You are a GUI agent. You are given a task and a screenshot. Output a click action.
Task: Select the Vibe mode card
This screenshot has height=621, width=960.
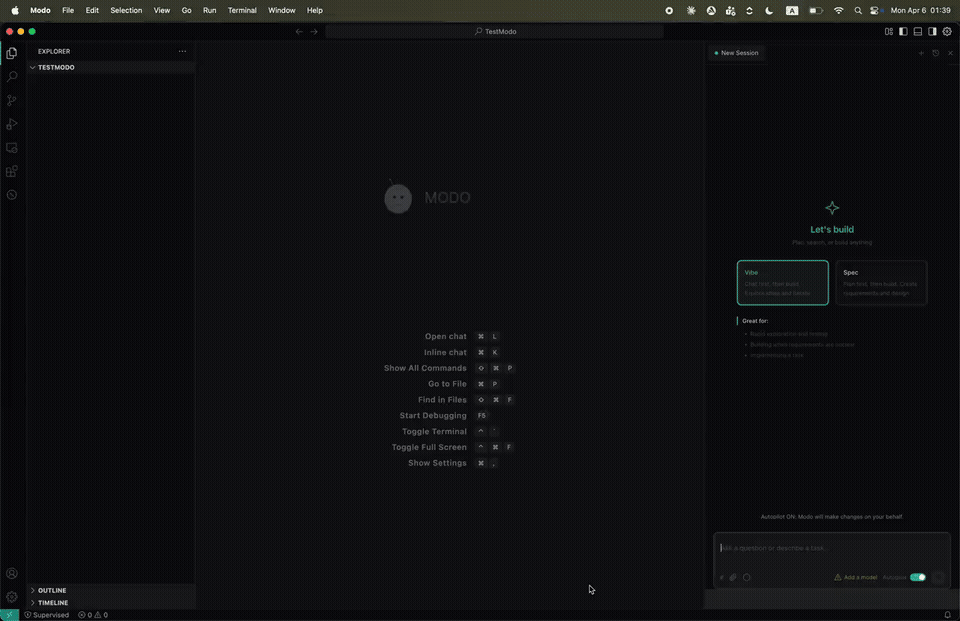coord(782,283)
